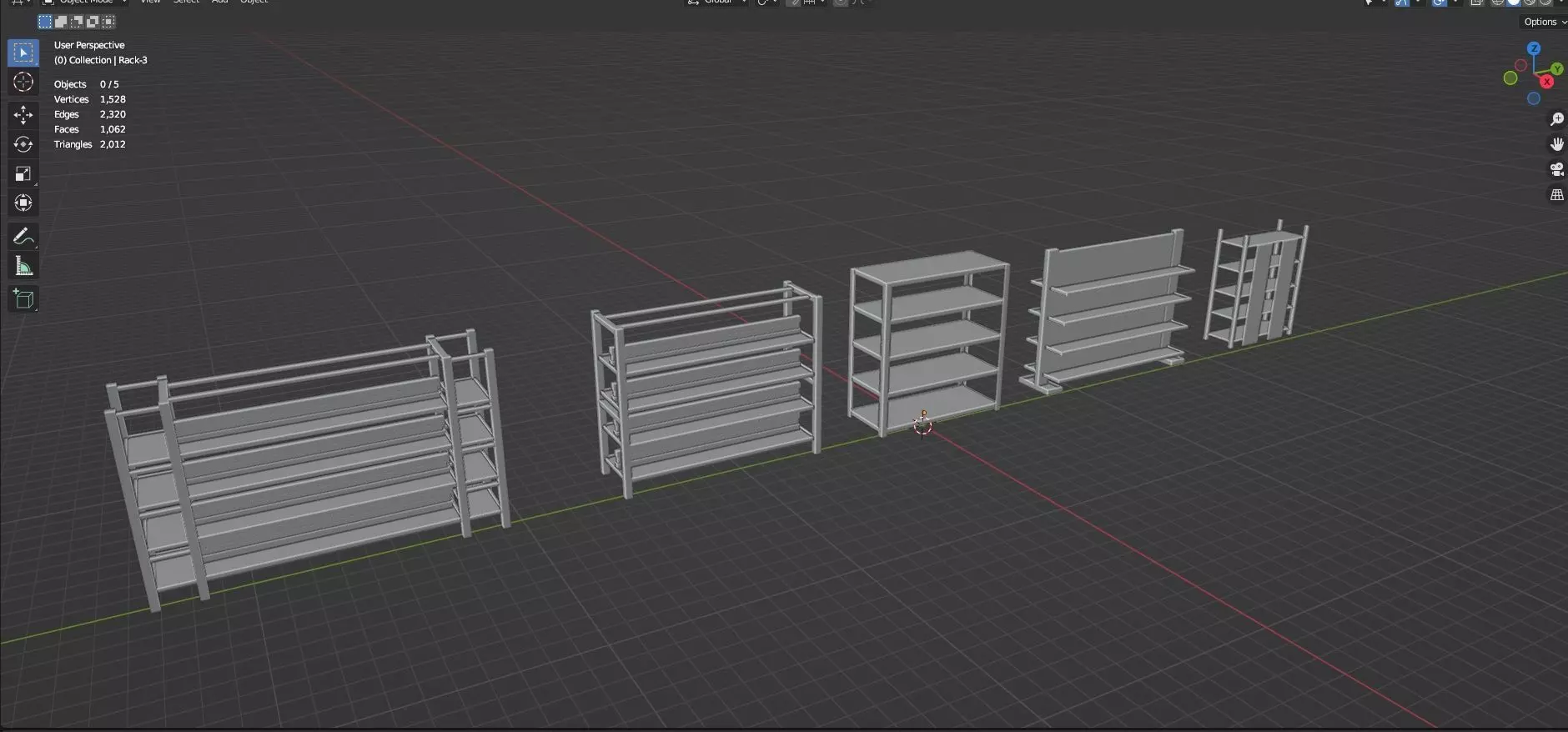
Task: Choose the Move tool
Action: [23, 115]
